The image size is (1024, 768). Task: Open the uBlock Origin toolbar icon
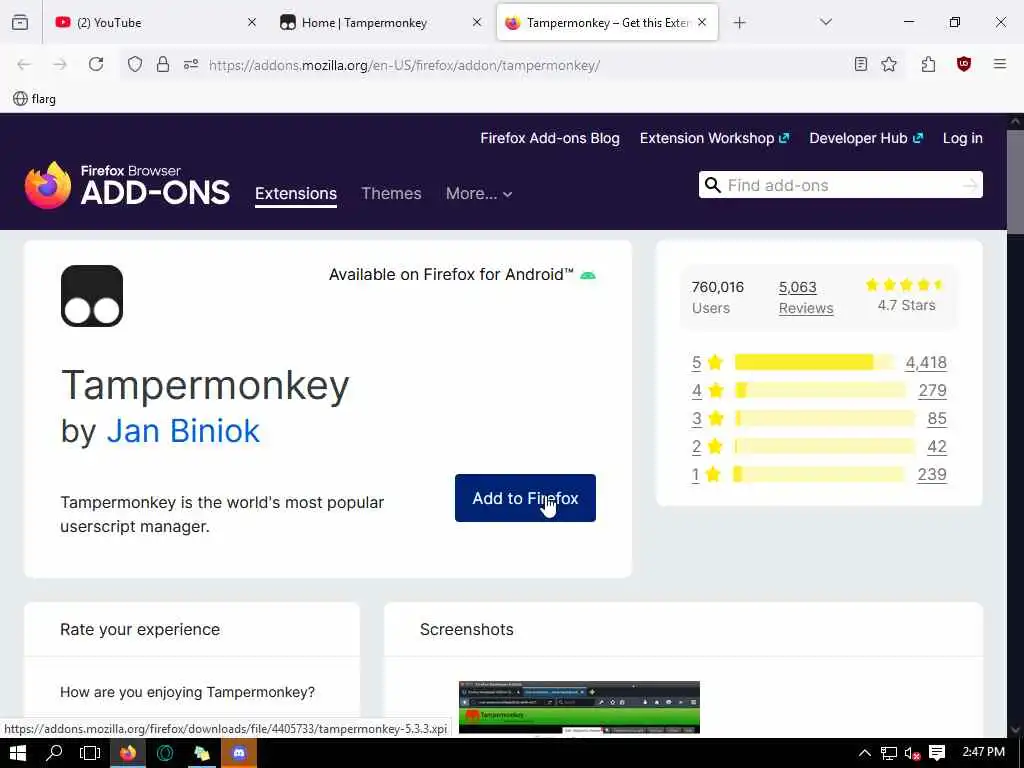[x=964, y=64]
